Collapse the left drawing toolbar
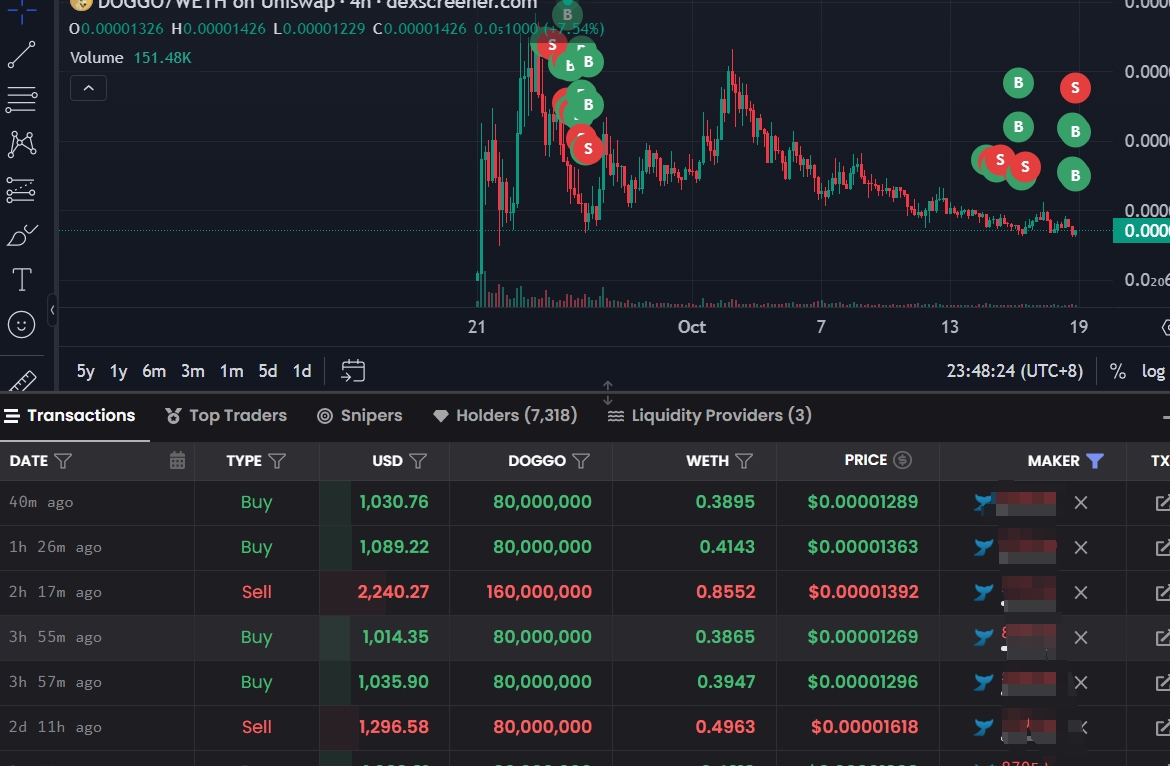 click(52, 310)
